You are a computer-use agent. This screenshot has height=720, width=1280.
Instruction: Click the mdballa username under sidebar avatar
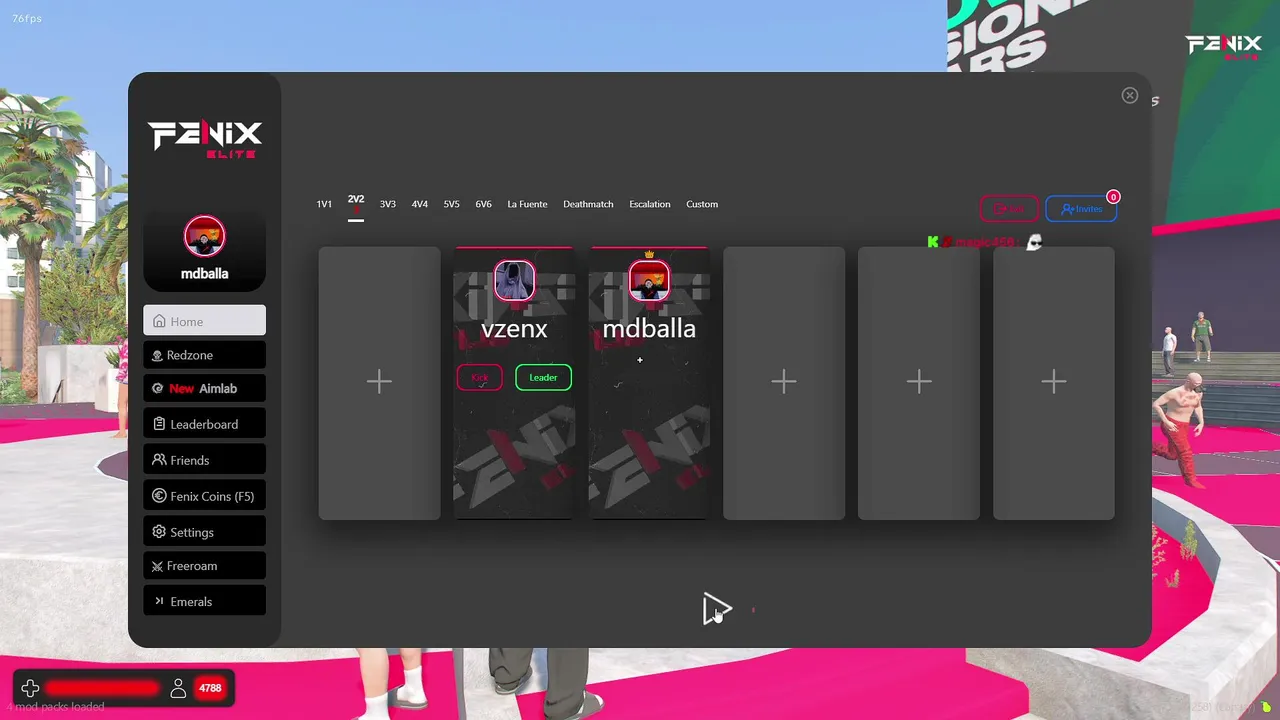(204, 273)
